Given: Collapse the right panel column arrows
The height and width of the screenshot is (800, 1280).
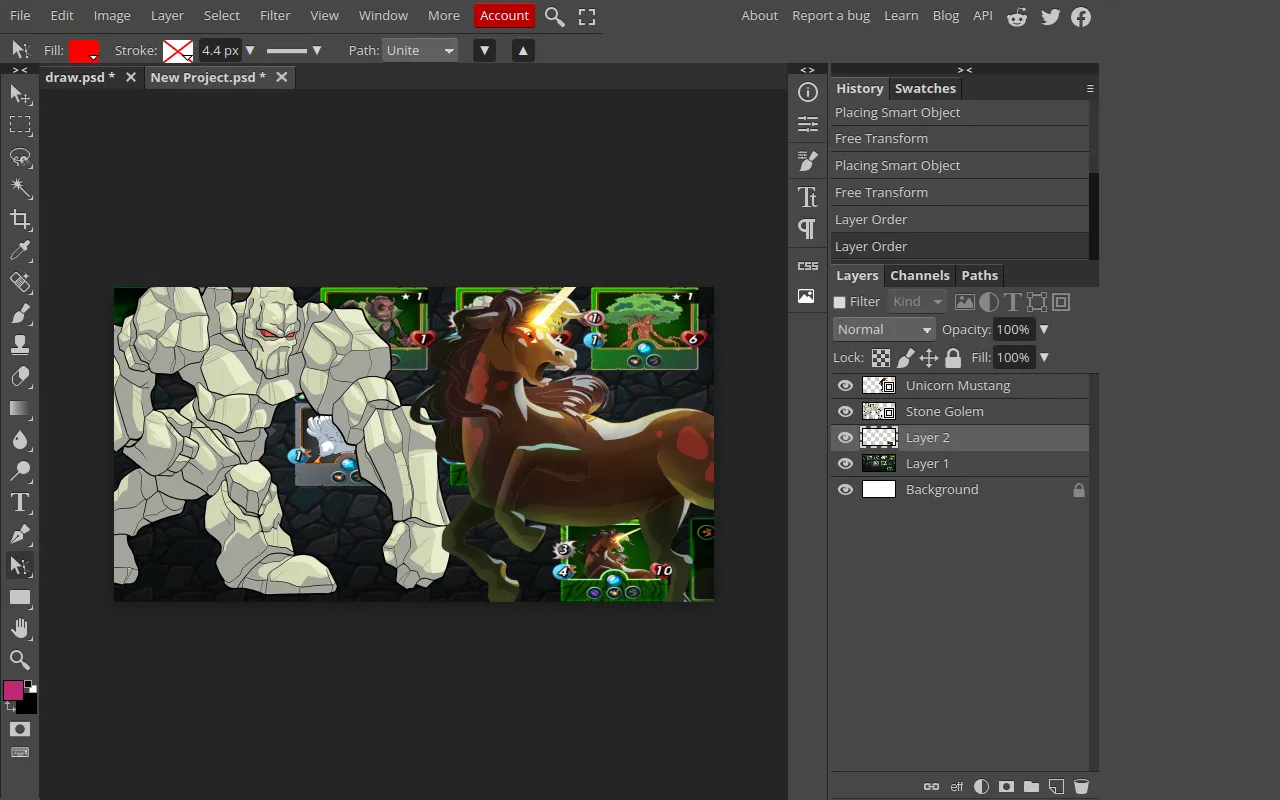Looking at the screenshot, I should click(964, 70).
